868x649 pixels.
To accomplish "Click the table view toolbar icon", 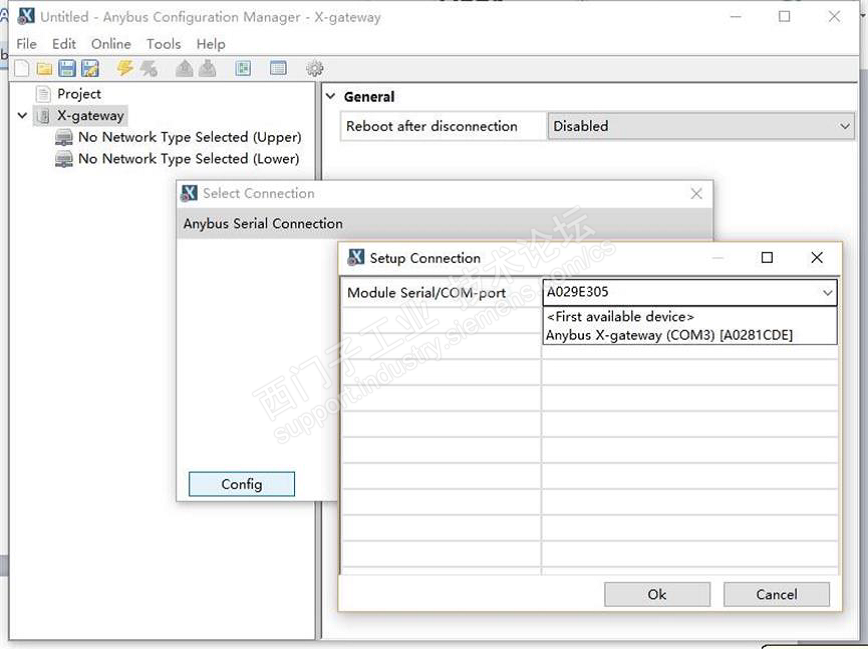I will pyautogui.click(x=278, y=68).
